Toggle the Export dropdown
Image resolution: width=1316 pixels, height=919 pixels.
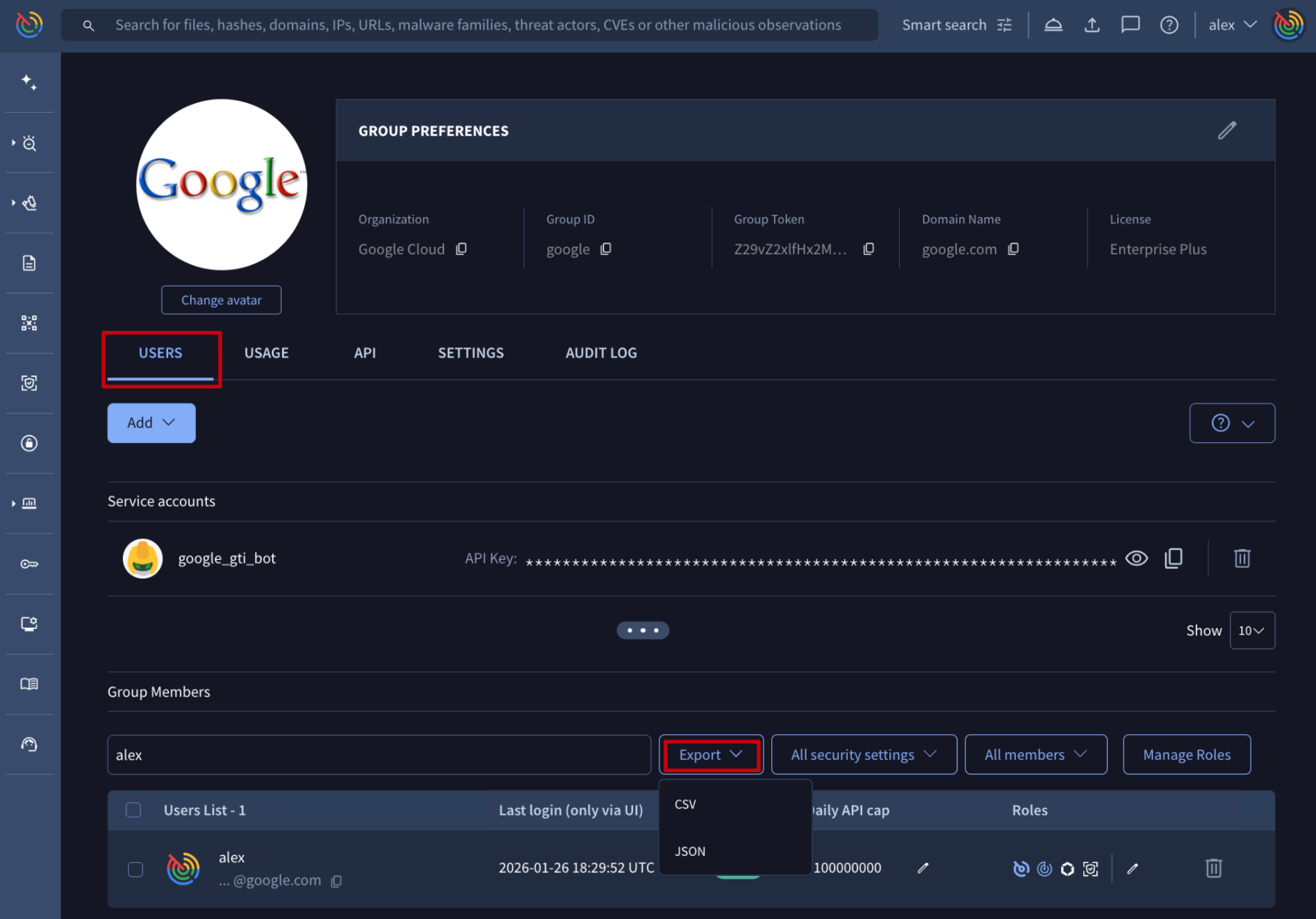712,755
